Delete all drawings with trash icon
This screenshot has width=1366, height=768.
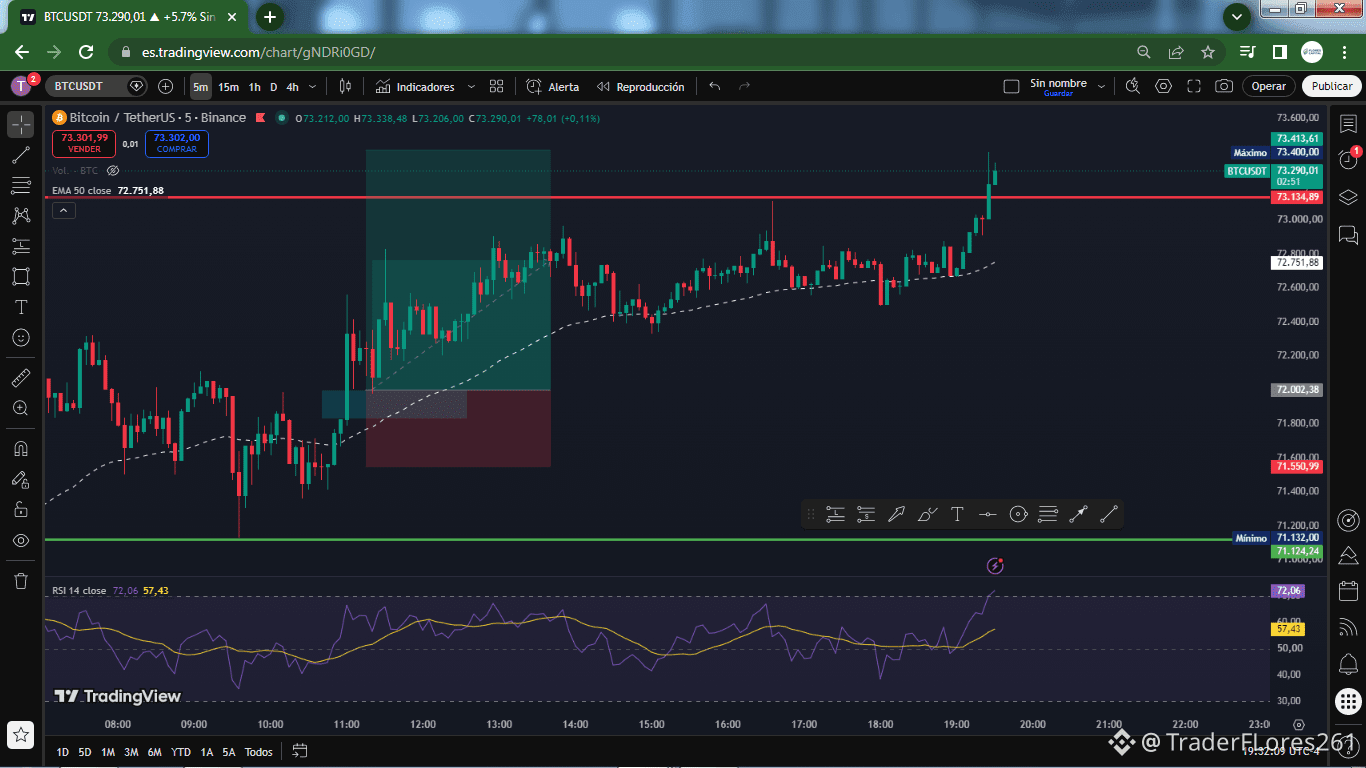tap(21, 580)
